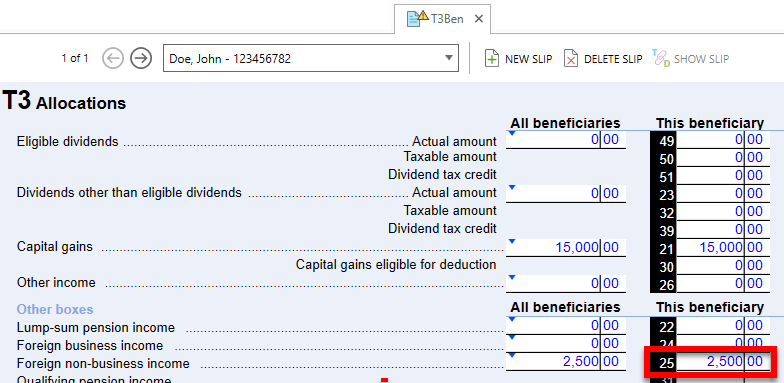This screenshot has height=383, width=784.
Task: Click the 'Other boxes' section heading
Action: point(55,310)
